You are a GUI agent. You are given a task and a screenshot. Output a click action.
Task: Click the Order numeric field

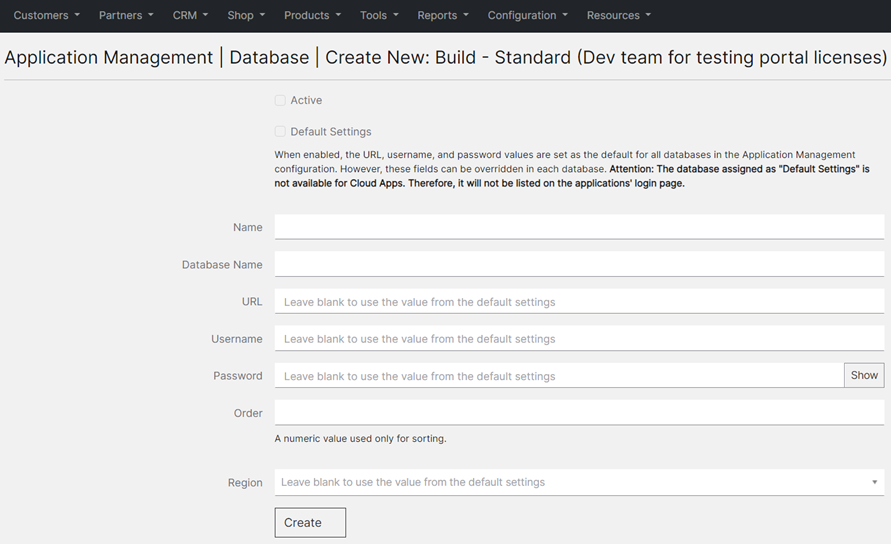point(579,413)
